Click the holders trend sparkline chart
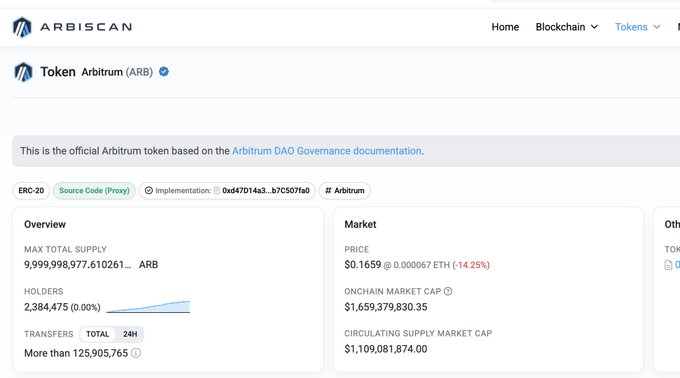 [x=148, y=306]
